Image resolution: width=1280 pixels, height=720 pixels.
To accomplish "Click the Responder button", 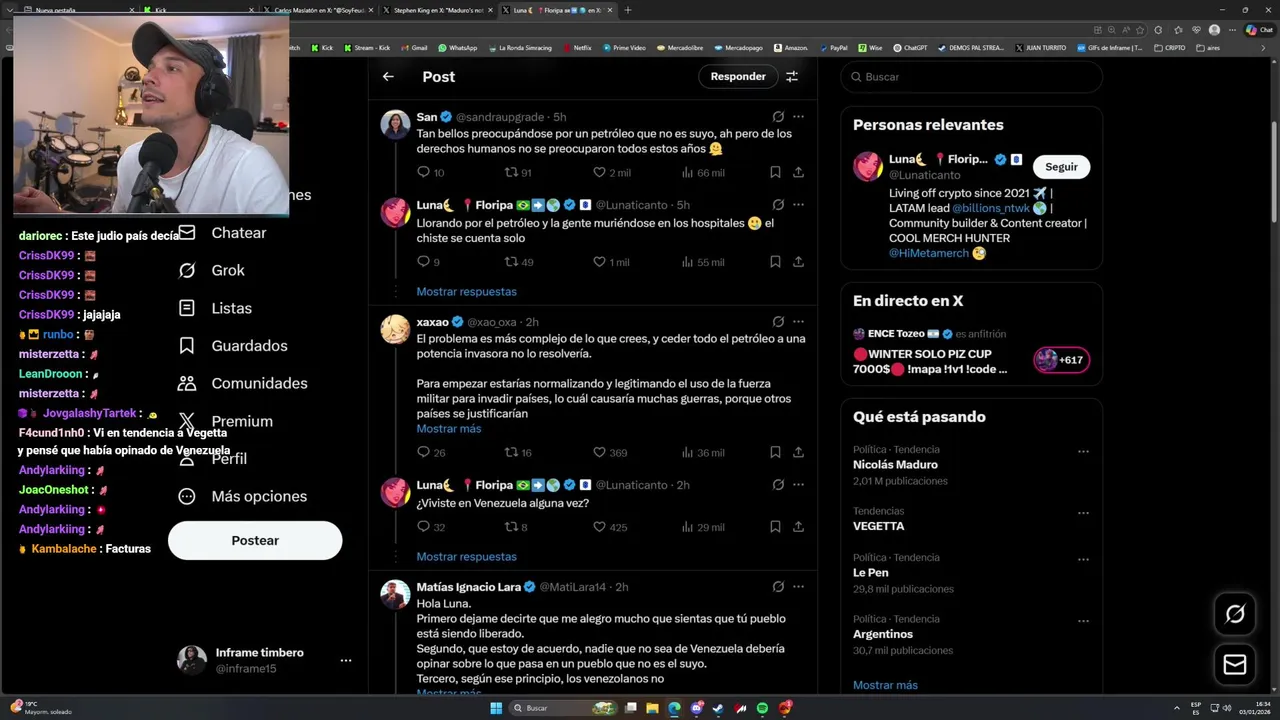I will click(738, 76).
